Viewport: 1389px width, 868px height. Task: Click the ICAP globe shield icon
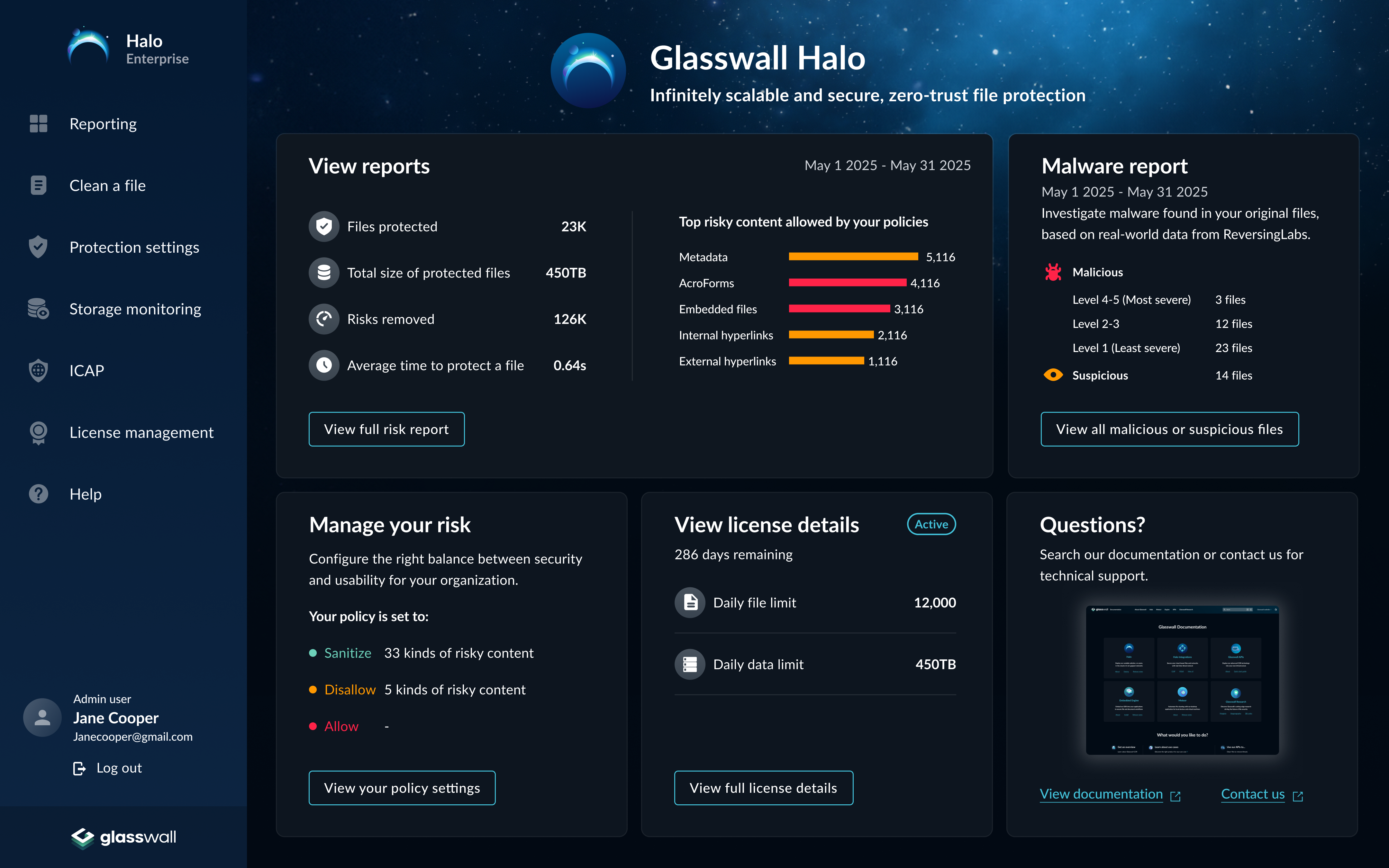38,370
